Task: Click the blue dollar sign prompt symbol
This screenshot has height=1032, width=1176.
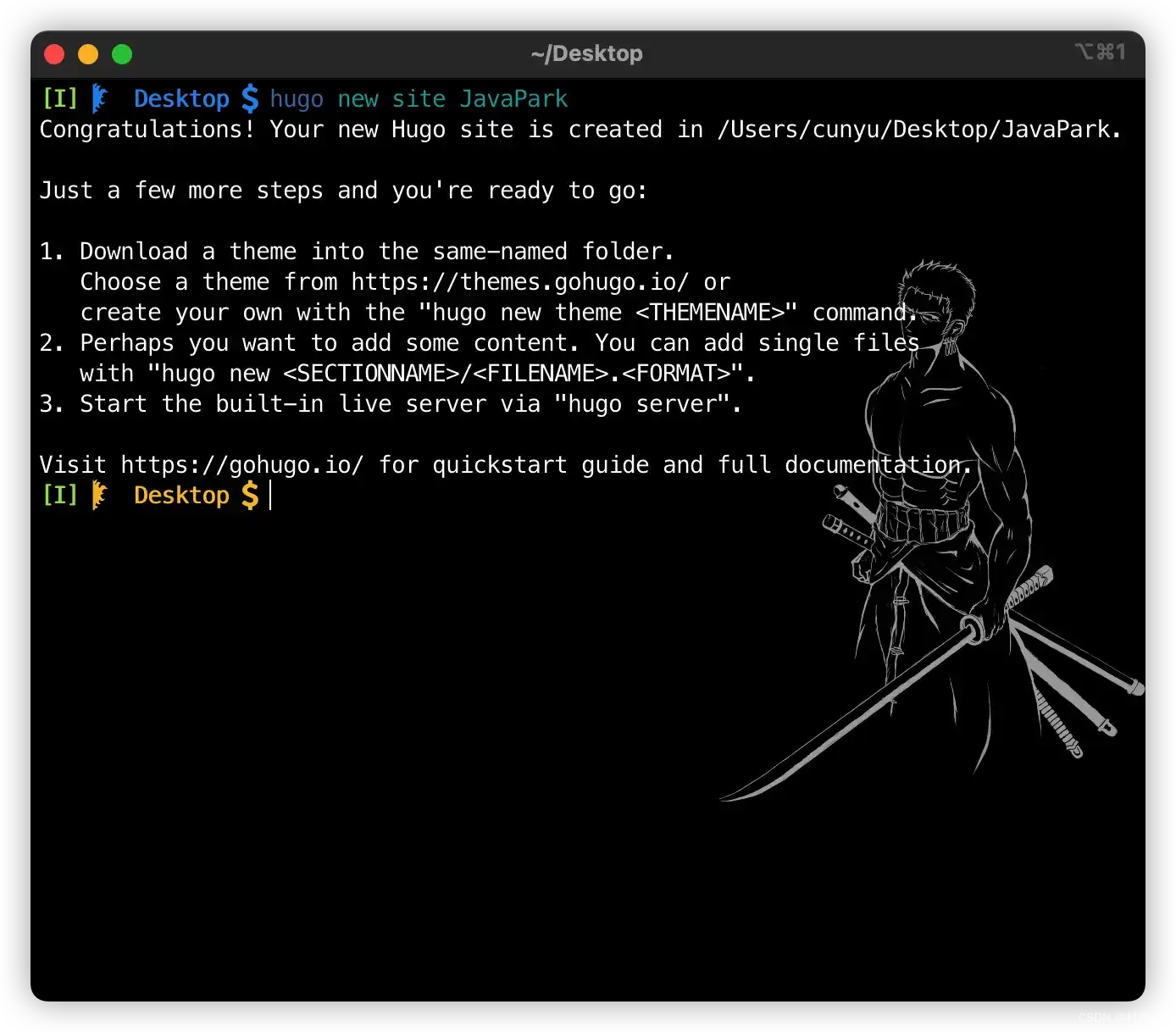Action: pos(249,99)
